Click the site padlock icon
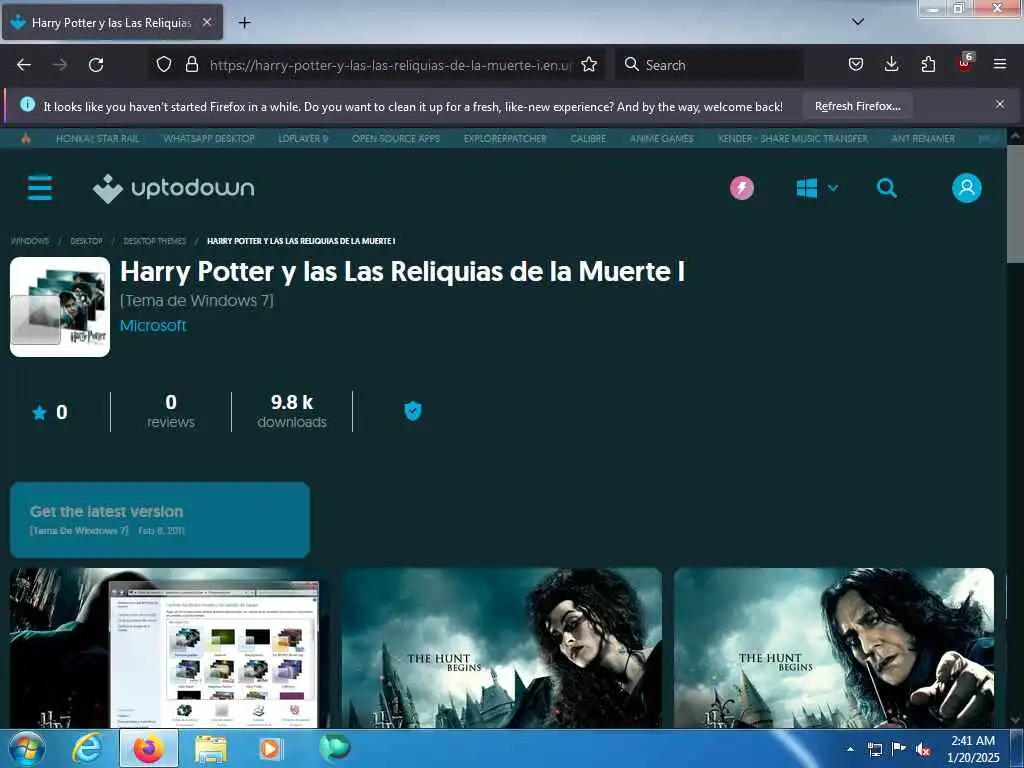1024x768 pixels. (191, 65)
